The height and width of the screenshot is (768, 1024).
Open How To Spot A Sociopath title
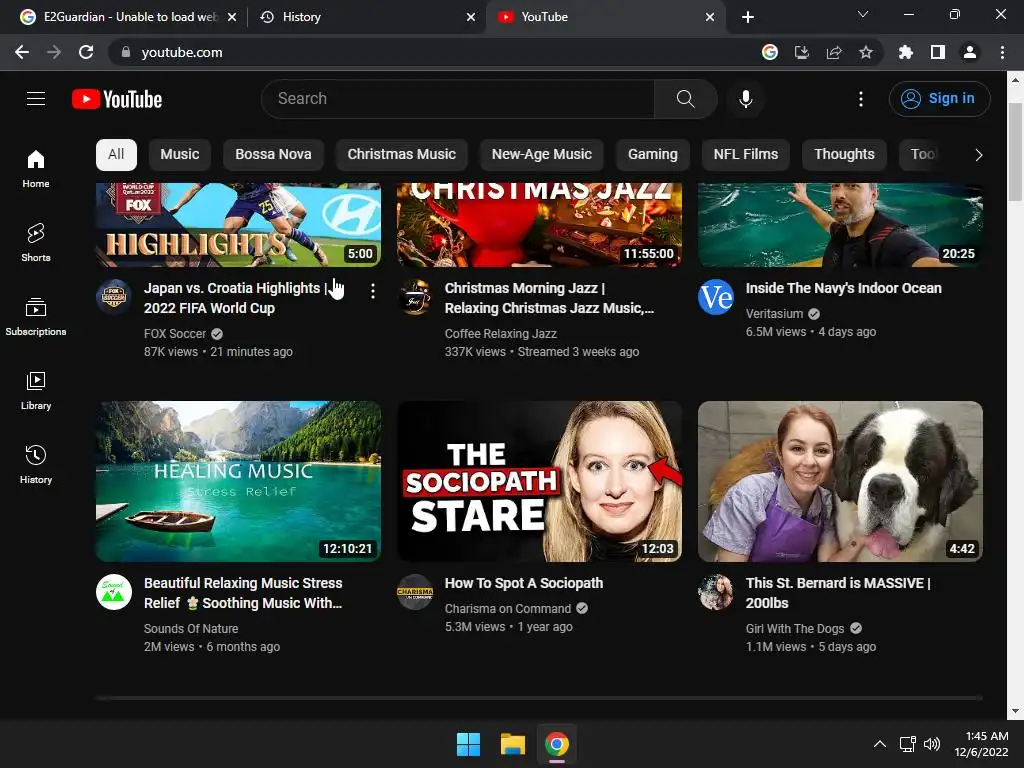coord(524,583)
